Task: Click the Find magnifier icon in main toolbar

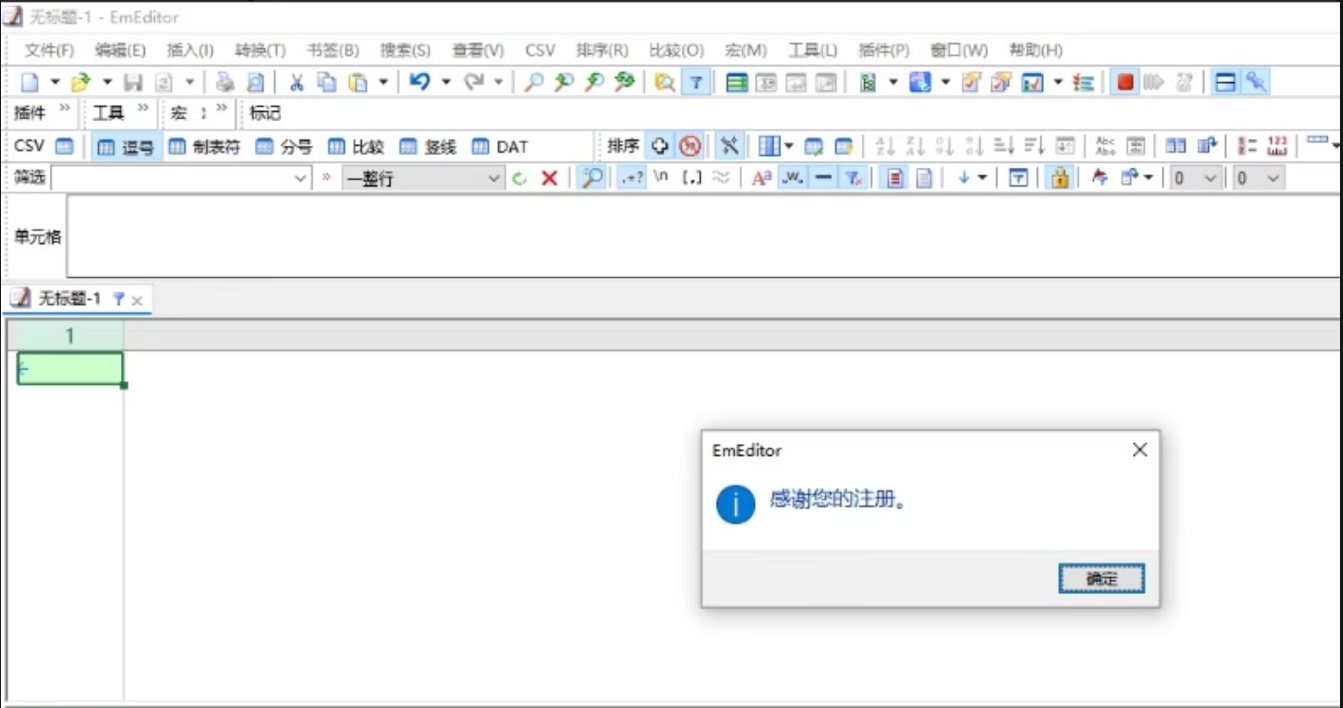Action: 534,82
